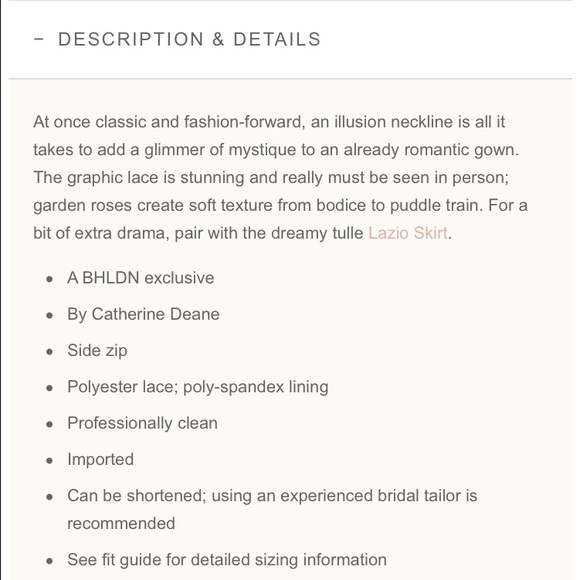Click the 'Can be shortened' tailoring note

pos(272,509)
